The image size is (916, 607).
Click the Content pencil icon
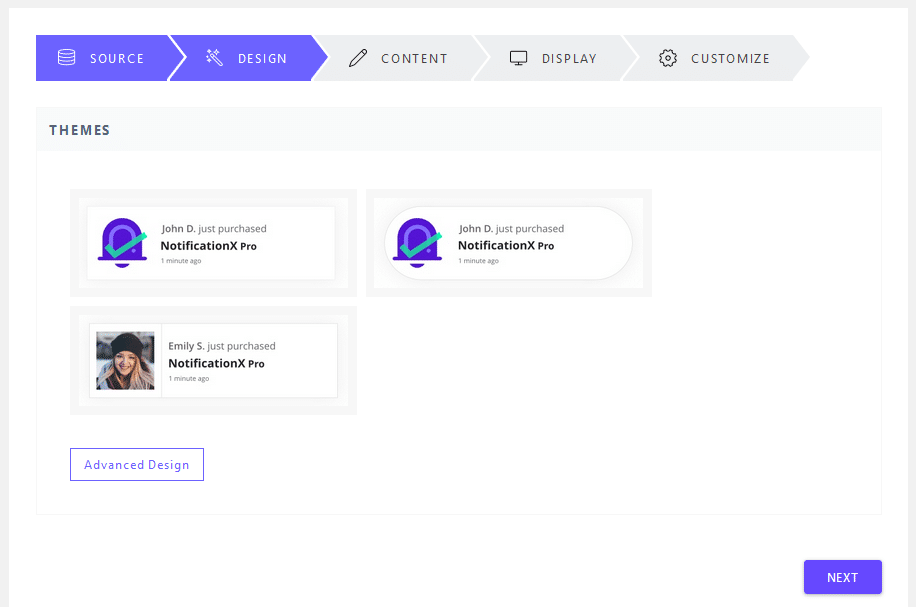click(x=358, y=58)
